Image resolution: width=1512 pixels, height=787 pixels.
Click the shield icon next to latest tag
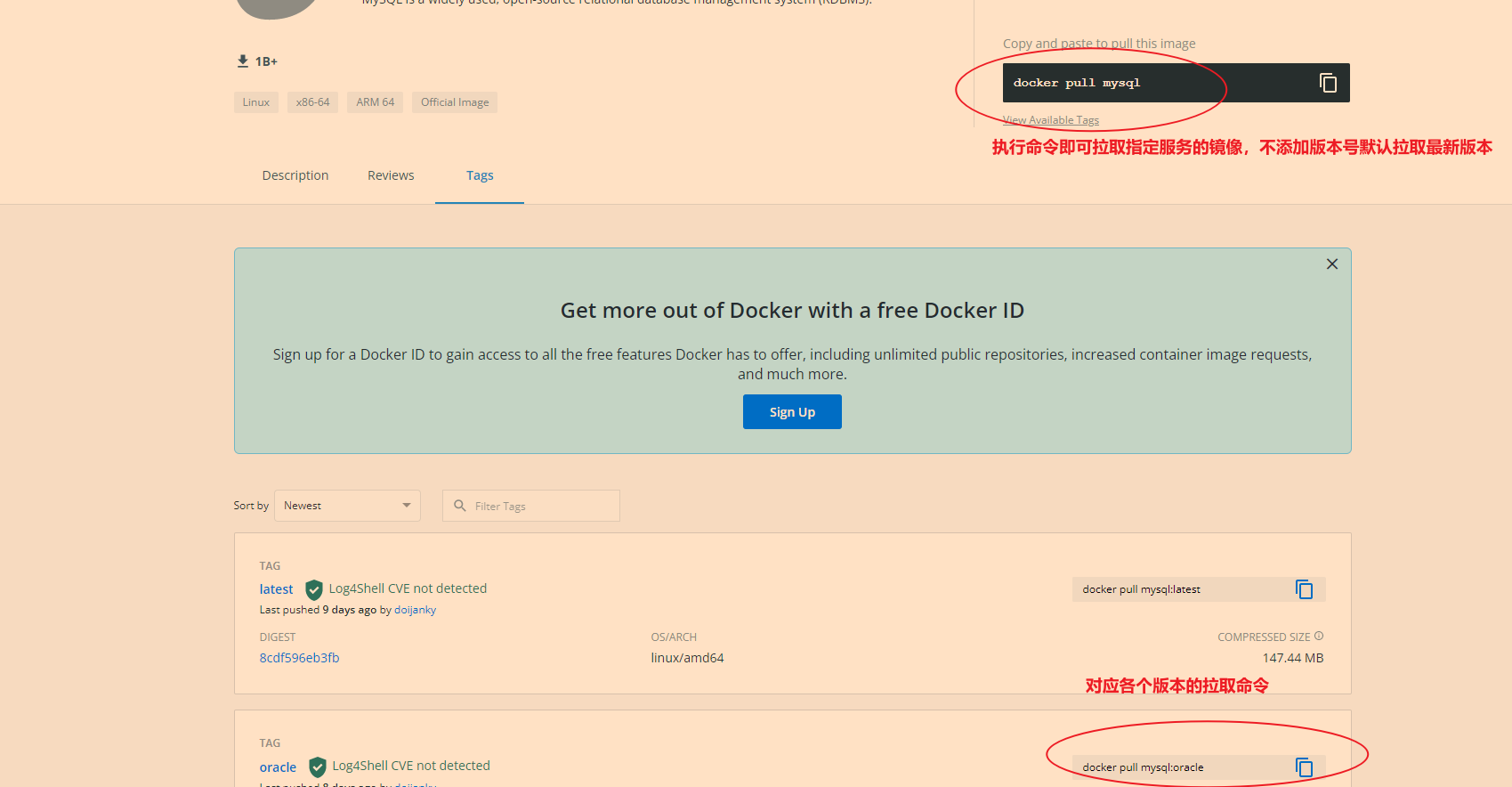pos(313,589)
